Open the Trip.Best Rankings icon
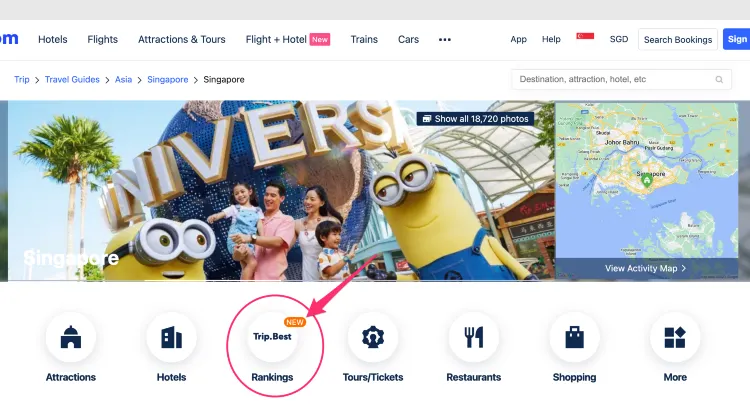Image resolution: width=750 pixels, height=420 pixels. click(x=272, y=337)
